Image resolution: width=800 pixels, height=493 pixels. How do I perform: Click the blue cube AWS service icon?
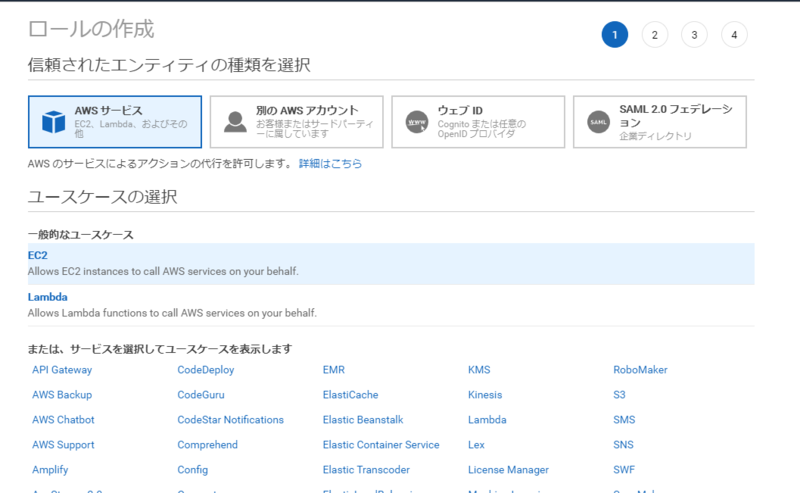tap(54, 122)
